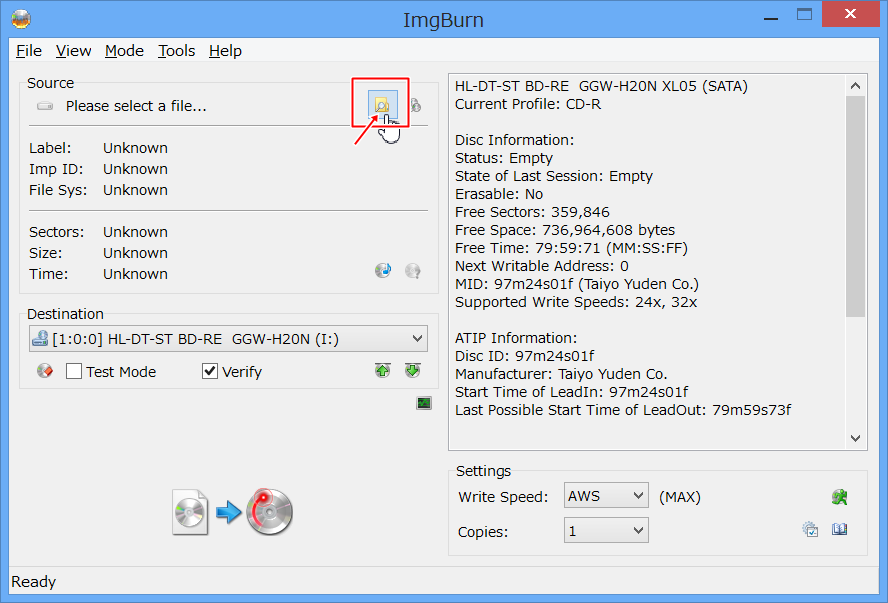Screen dimensions: 888x603
Task: Expand the Destination drive dropdown
Action: coord(417,339)
